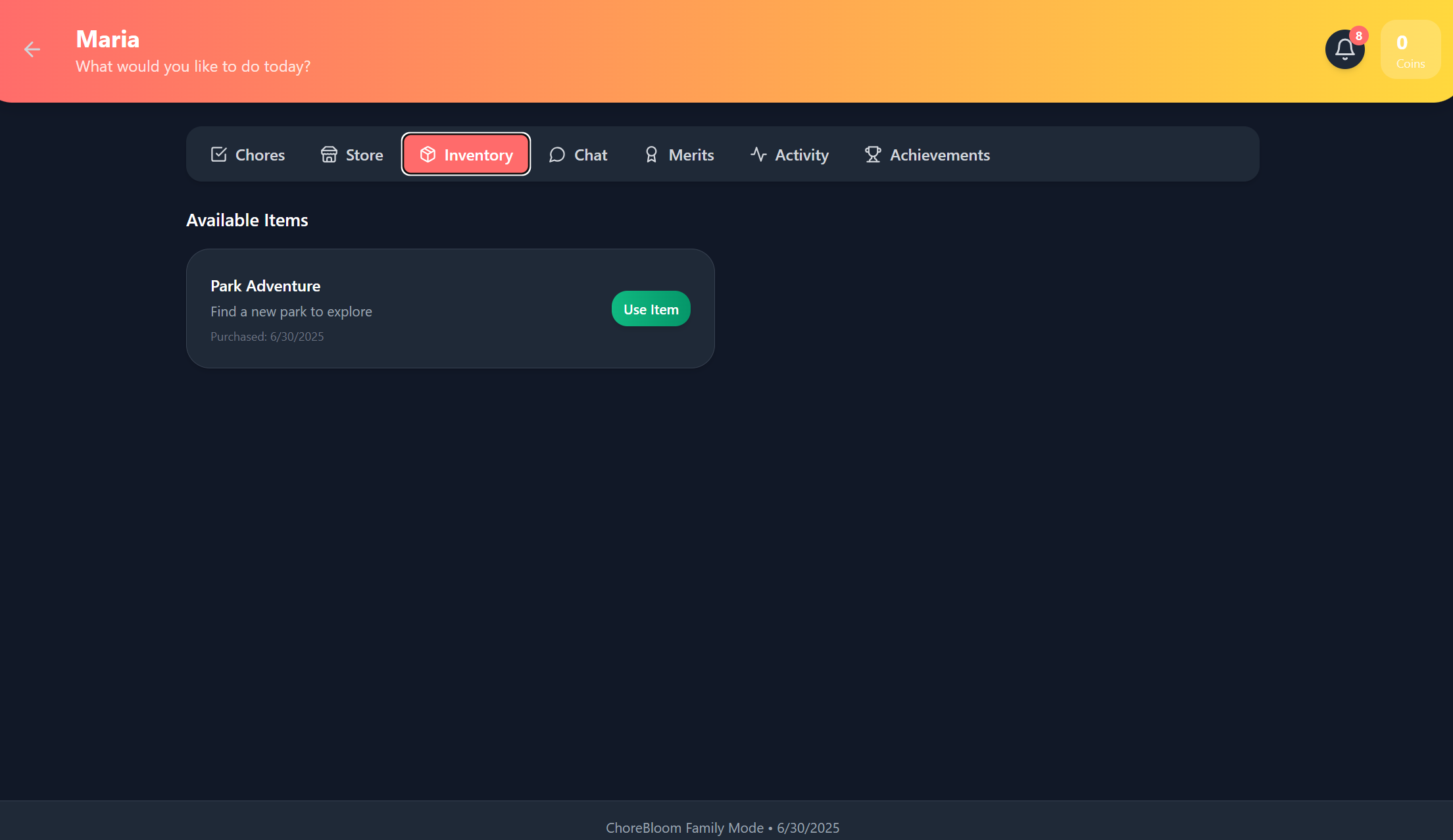This screenshot has height=840, width=1453.
Task: Click the Activity pulse icon
Action: [x=758, y=155]
